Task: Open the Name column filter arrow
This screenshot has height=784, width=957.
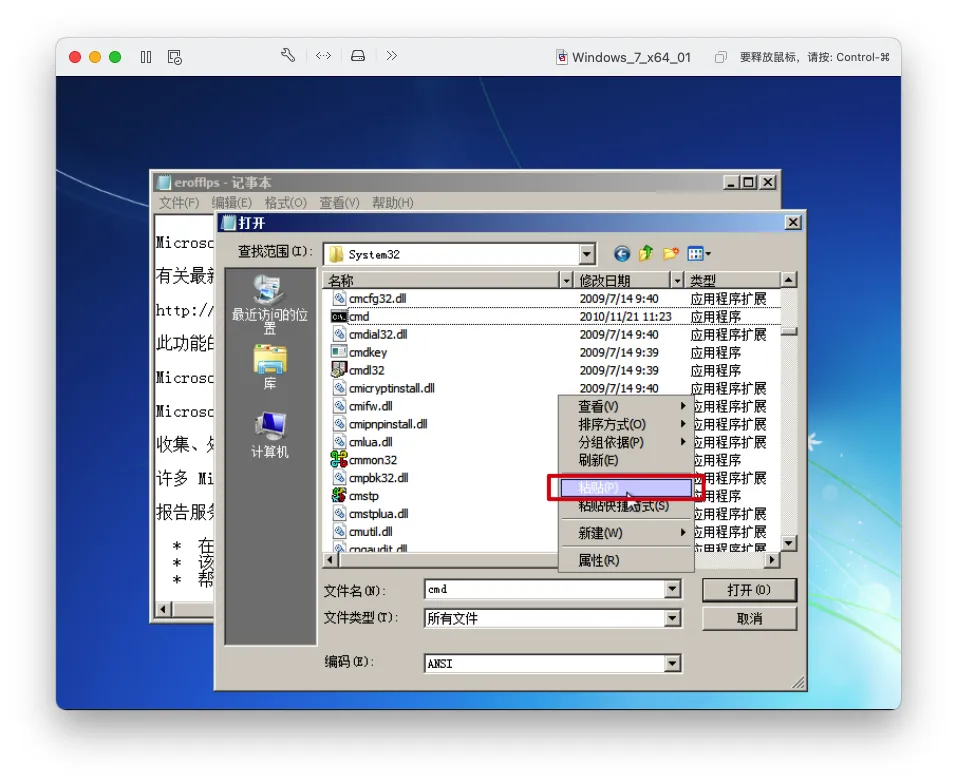Action: 566,280
